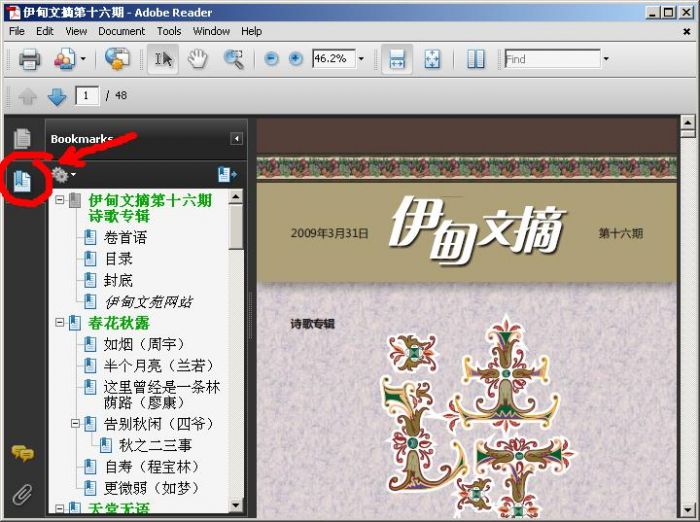
Task: Open the View menu
Action: pos(76,31)
